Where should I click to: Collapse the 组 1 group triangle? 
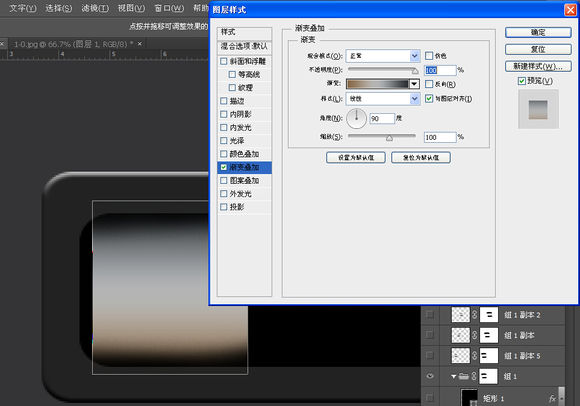[453, 376]
